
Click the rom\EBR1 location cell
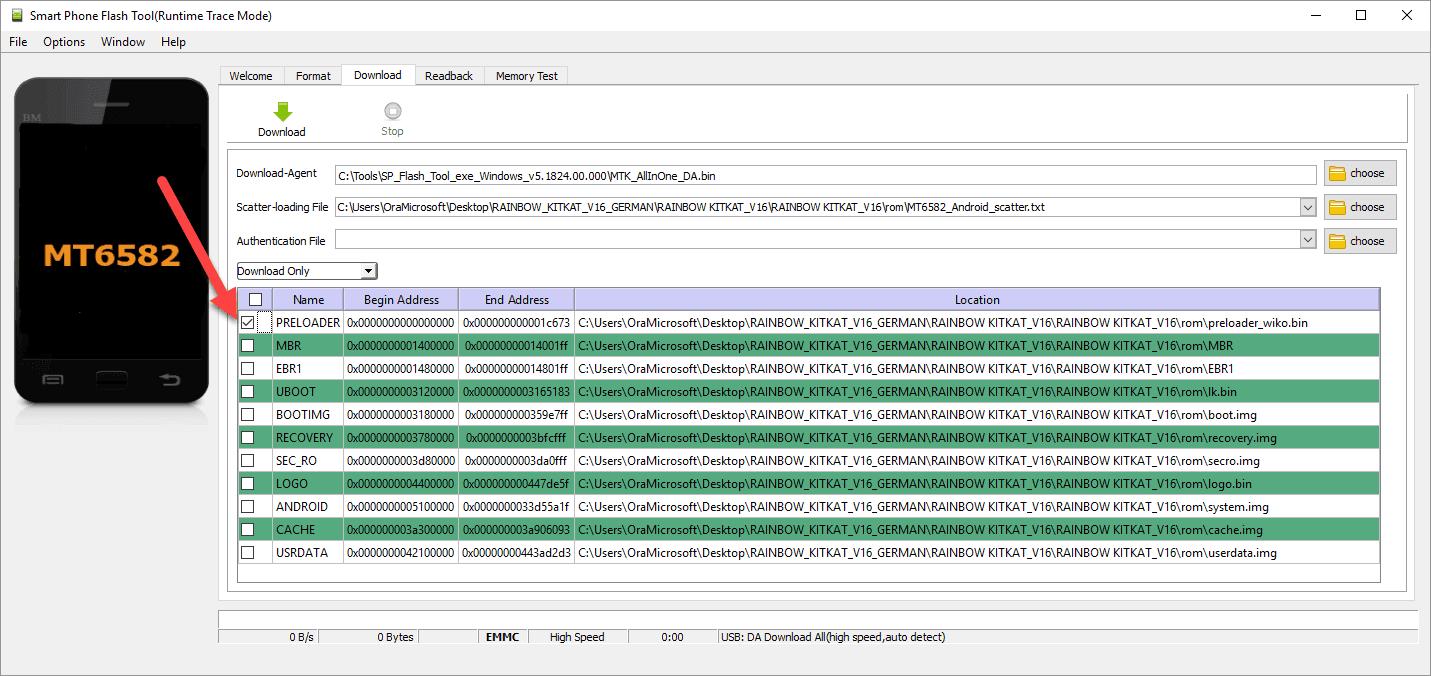(977, 368)
